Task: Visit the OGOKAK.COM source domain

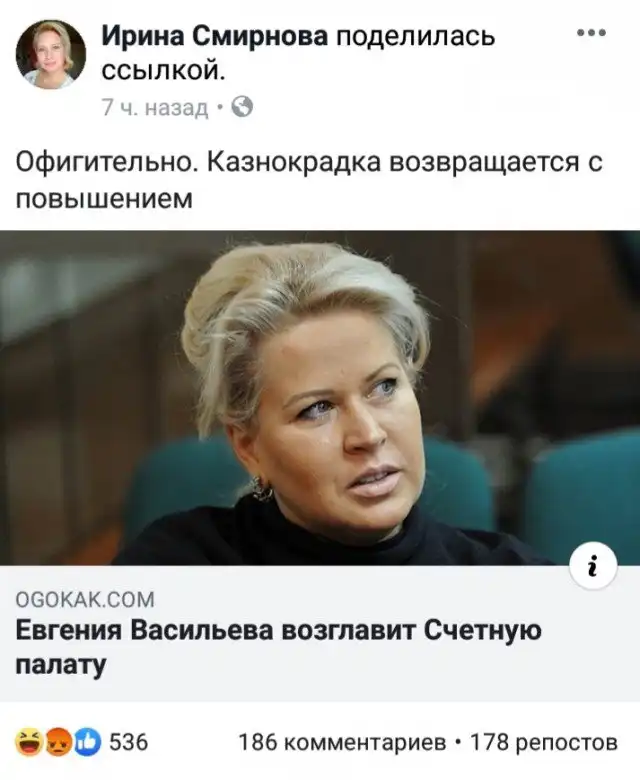Action: pyautogui.click(x=85, y=600)
